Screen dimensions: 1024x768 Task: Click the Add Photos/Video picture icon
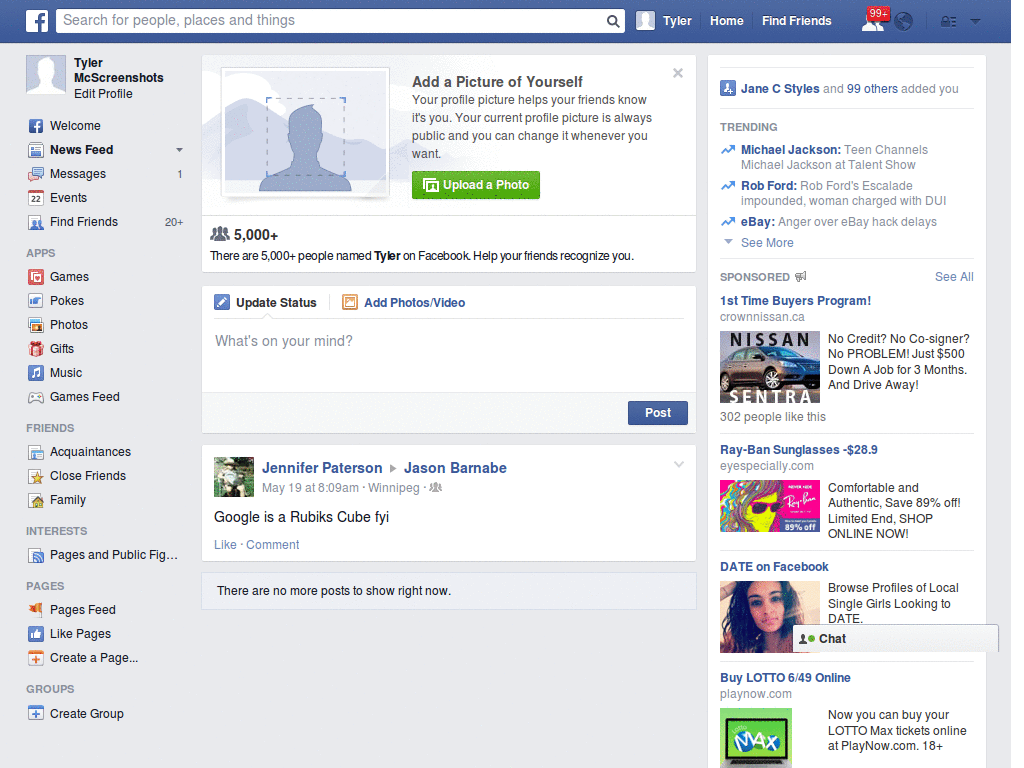(350, 302)
